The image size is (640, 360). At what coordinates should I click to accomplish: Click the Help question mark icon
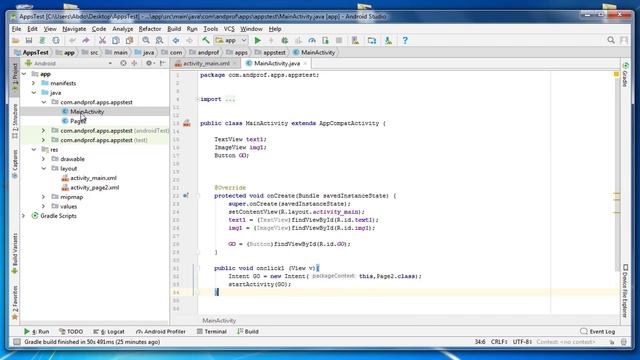(405, 40)
